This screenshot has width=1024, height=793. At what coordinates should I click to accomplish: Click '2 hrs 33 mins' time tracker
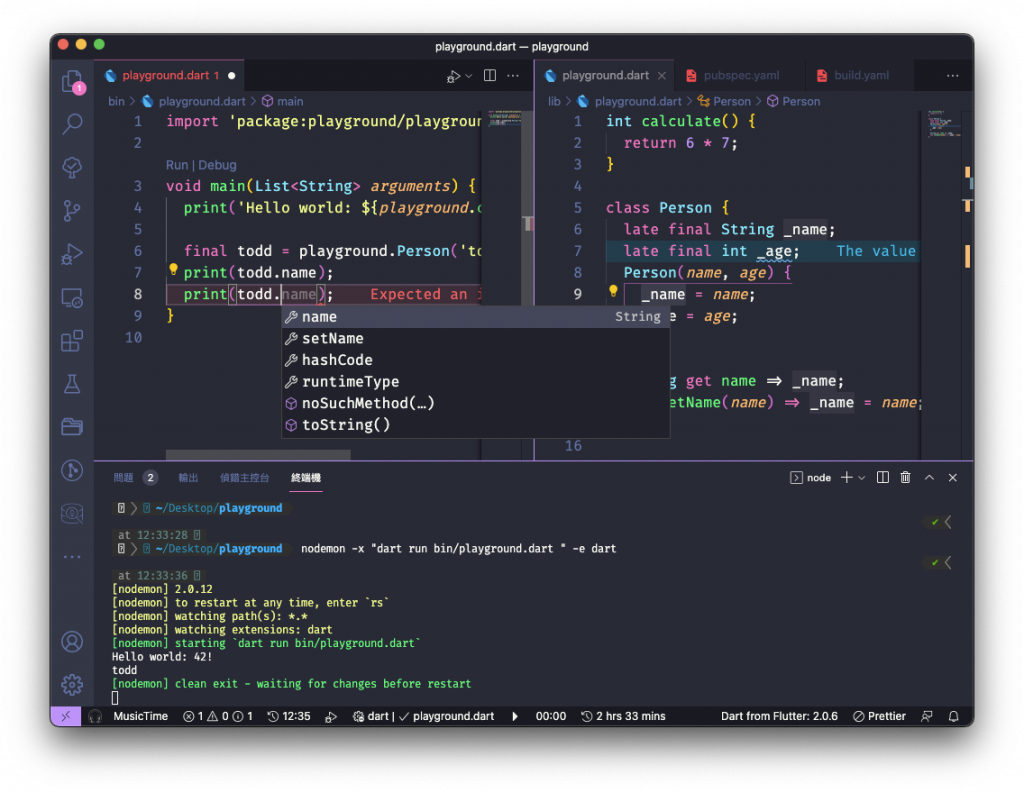pyautogui.click(x=623, y=717)
